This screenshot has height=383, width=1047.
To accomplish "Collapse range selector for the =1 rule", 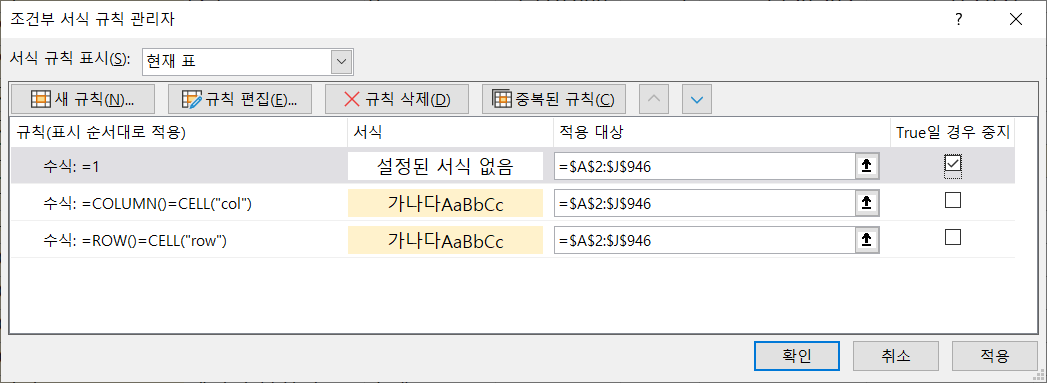I will (867, 166).
